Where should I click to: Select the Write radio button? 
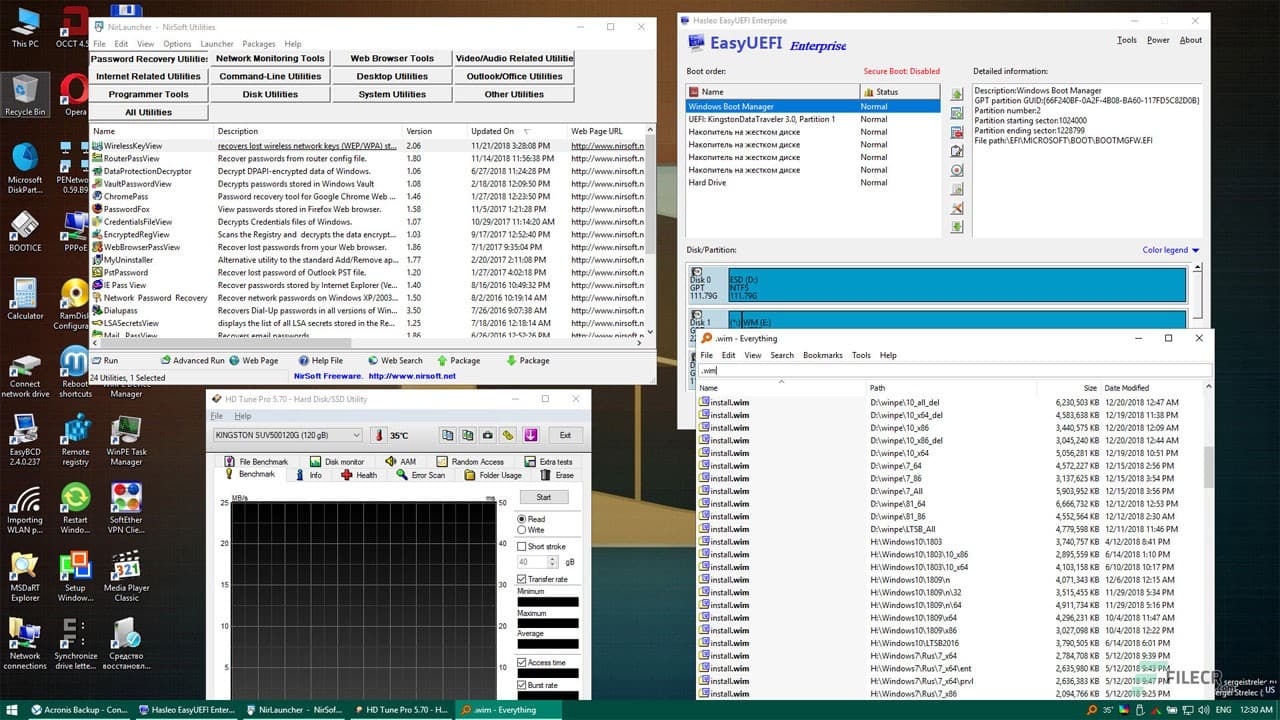tap(522, 530)
